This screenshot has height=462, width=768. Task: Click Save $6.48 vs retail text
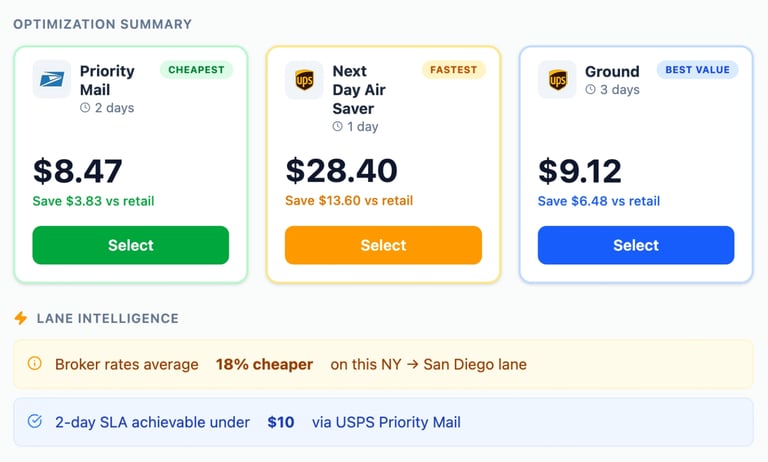click(x=599, y=201)
